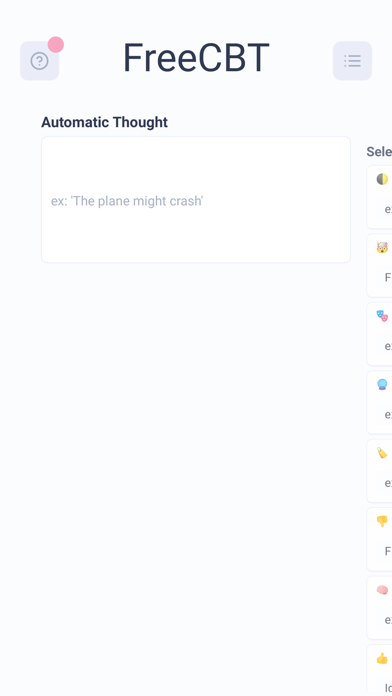Select the half-moon distortion emoji
The height and width of the screenshot is (696, 392).
382,179
